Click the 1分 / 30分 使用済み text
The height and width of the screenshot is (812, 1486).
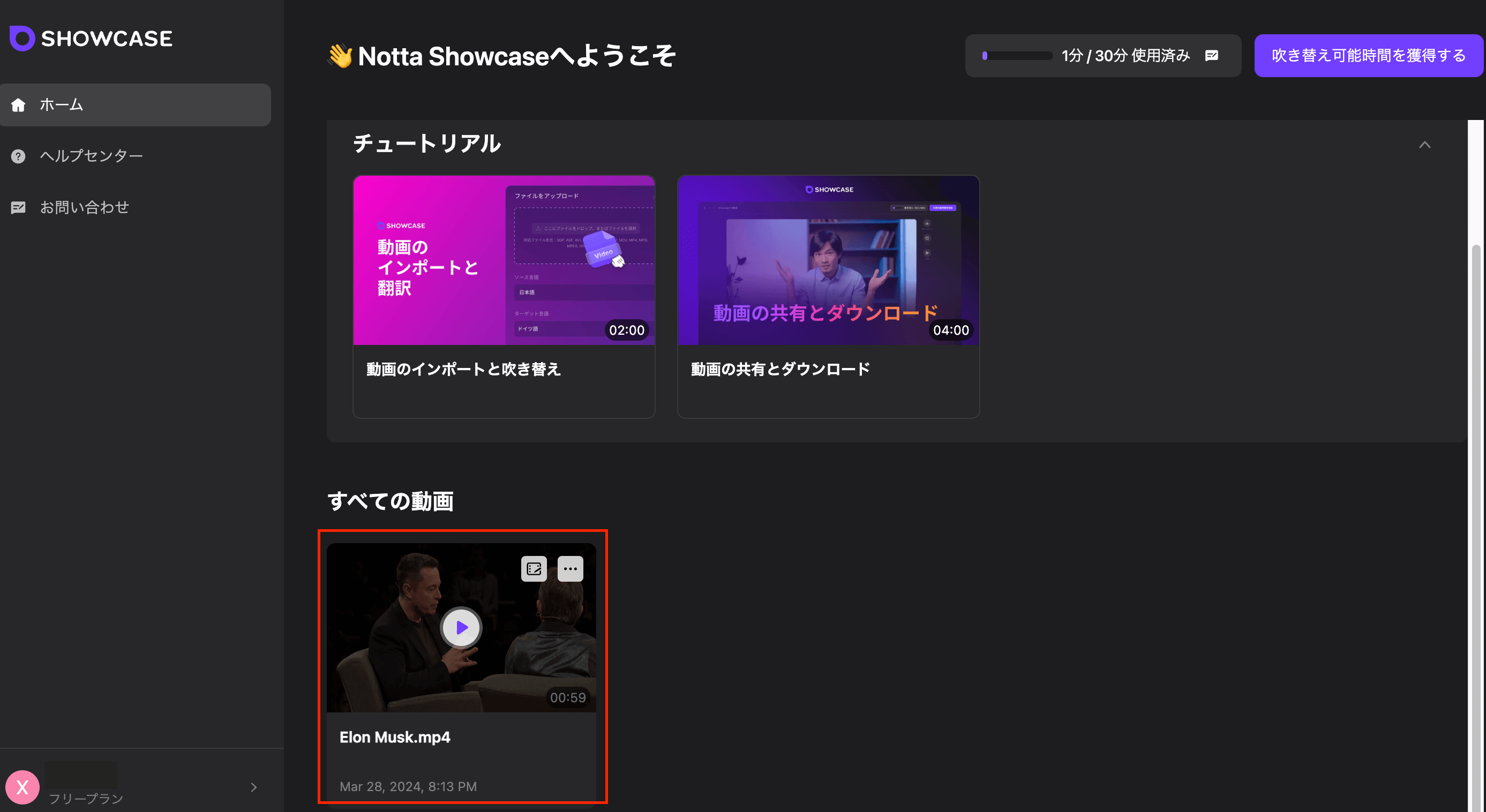pos(1125,55)
